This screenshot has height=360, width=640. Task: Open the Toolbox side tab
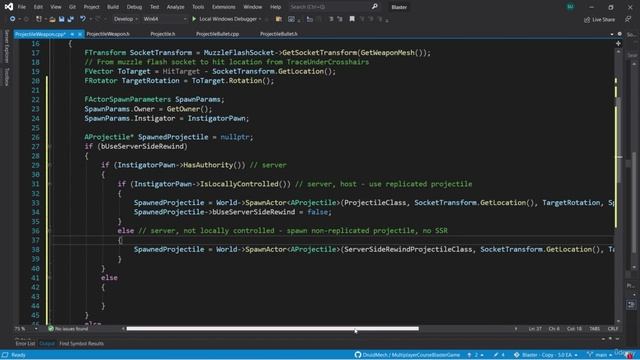point(6,77)
